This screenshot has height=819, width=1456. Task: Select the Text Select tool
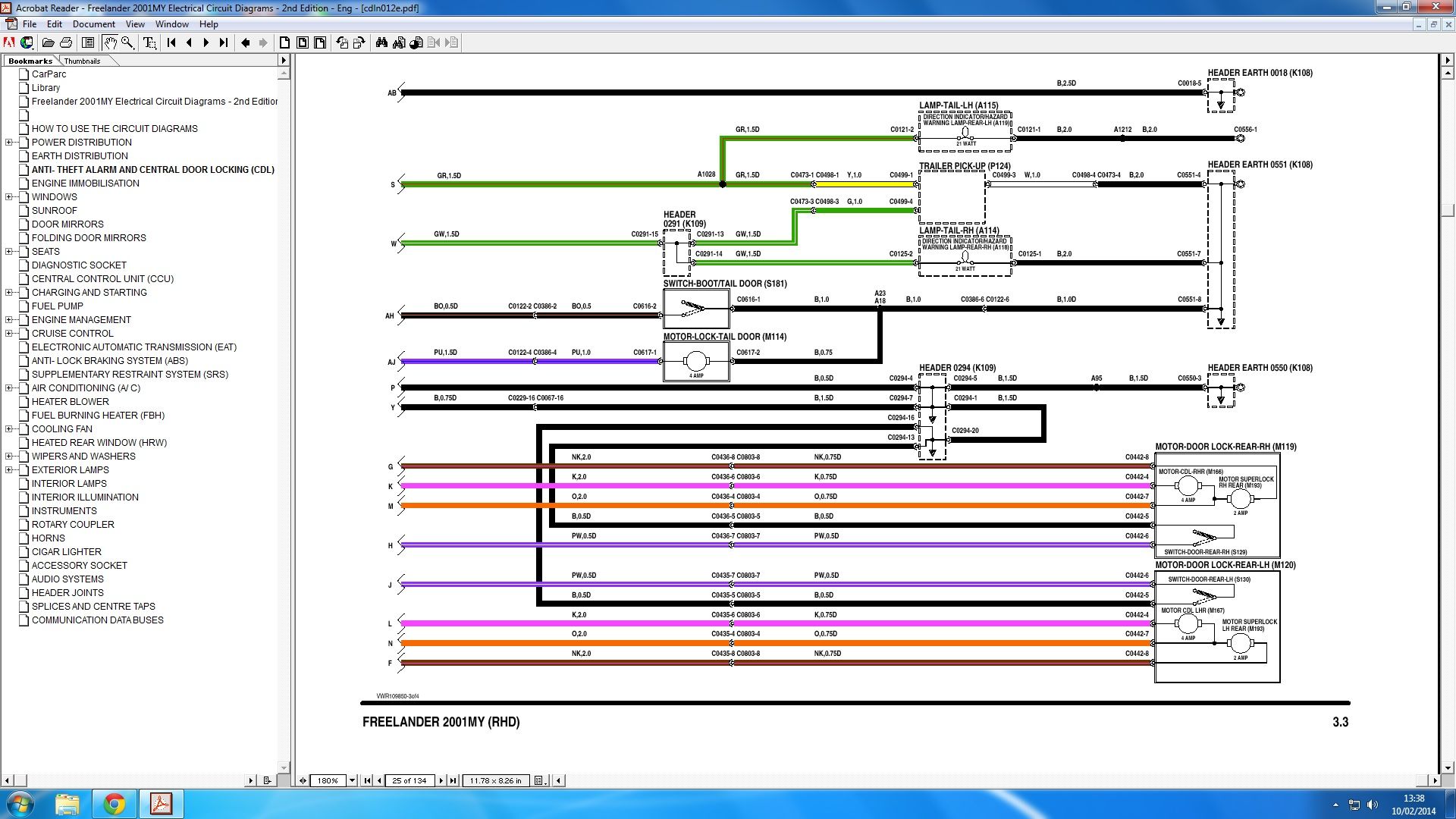[x=149, y=42]
